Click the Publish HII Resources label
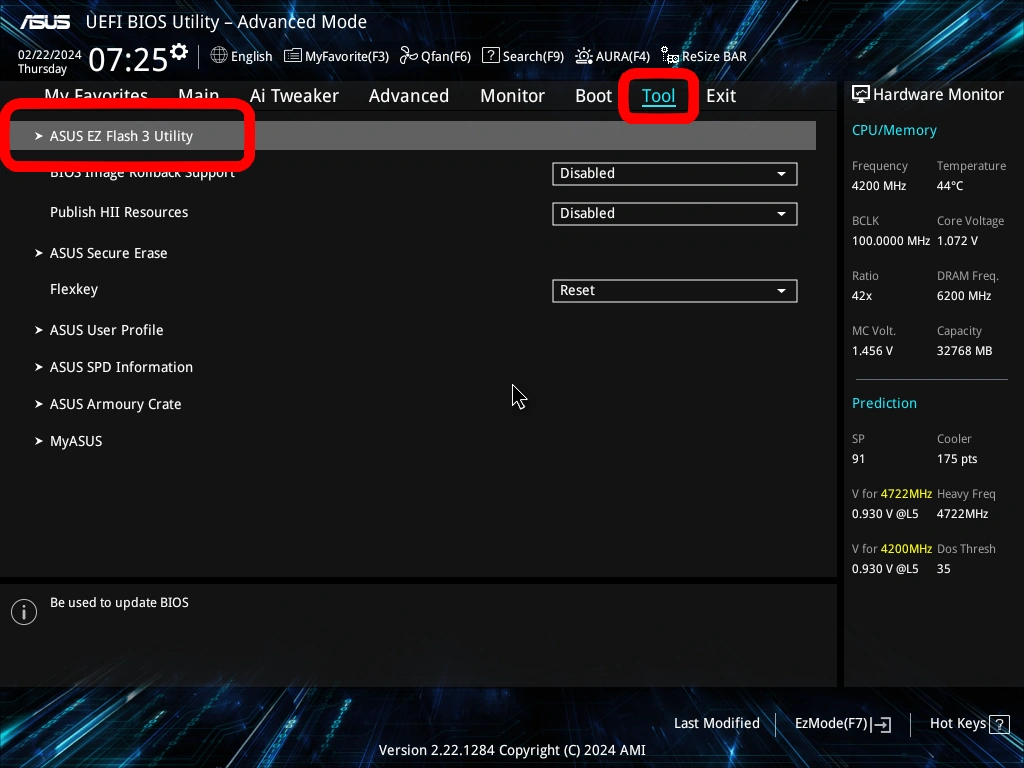Viewport: 1024px width, 768px height. 119,212
